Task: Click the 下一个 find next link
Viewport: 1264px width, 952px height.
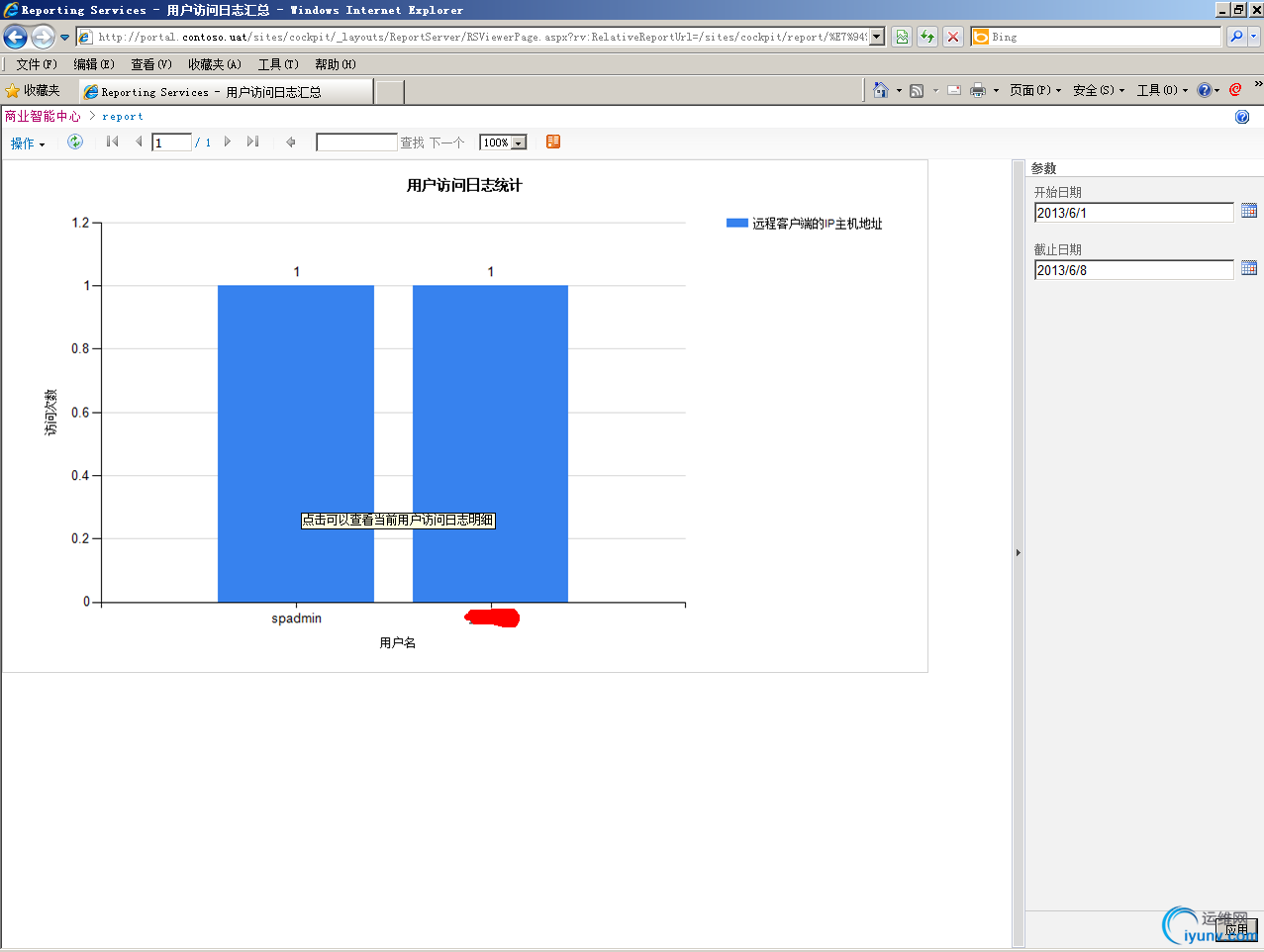Action: [447, 143]
